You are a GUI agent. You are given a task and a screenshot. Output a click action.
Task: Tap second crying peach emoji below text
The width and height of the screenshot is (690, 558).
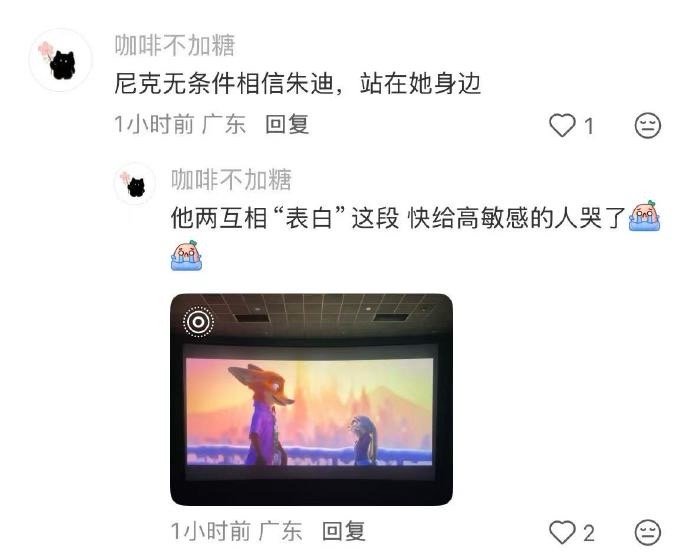tap(187, 255)
